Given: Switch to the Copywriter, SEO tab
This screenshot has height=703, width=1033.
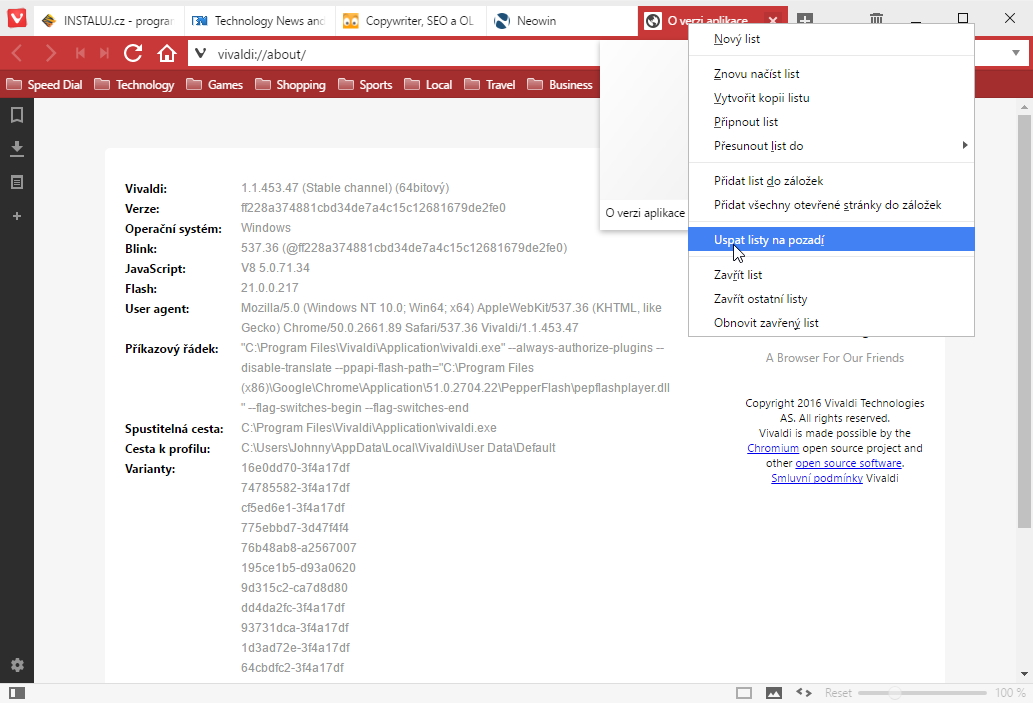Looking at the screenshot, I should coord(410,20).
